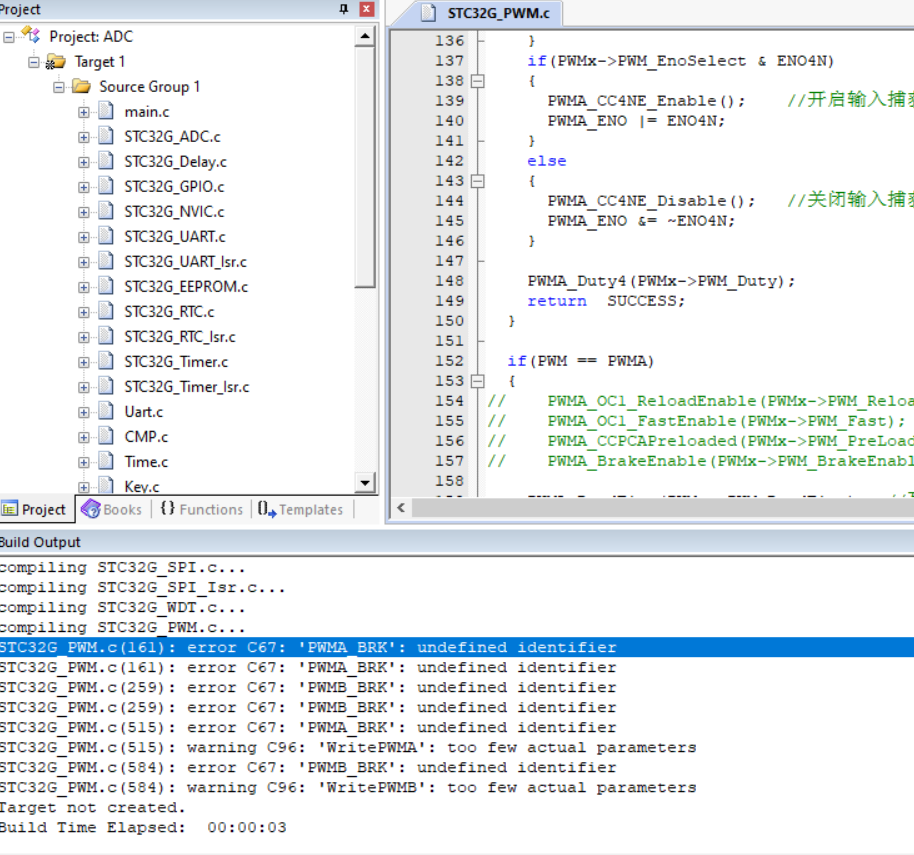Switch to the Books tab
Image resolution: width=914 pixels, height=855 pixels.
112,509
